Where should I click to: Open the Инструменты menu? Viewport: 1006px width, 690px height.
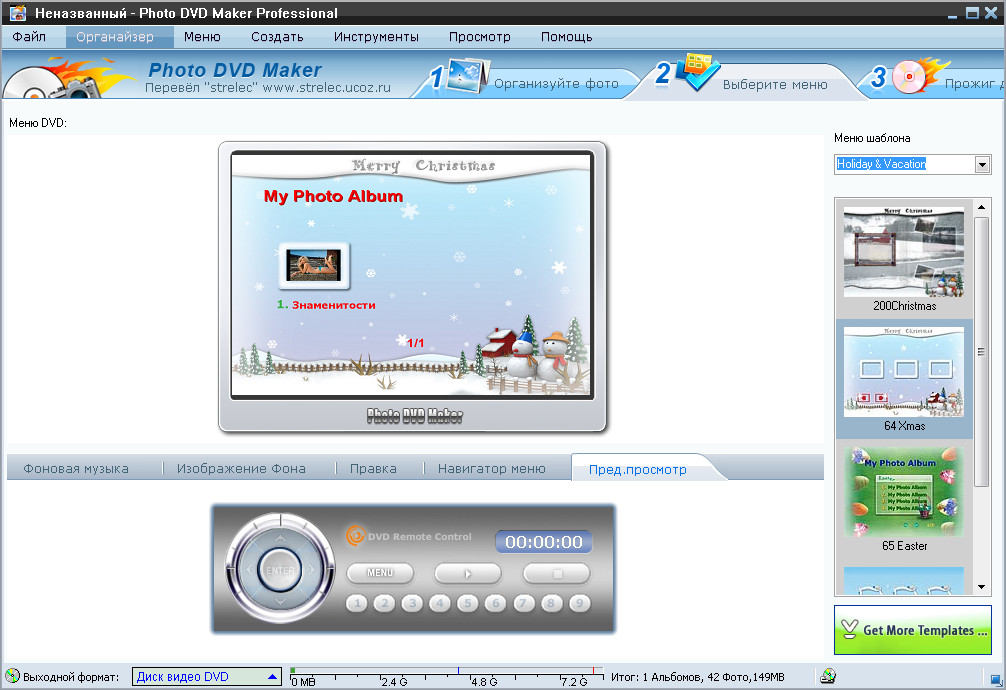click(x=376, y=37)
